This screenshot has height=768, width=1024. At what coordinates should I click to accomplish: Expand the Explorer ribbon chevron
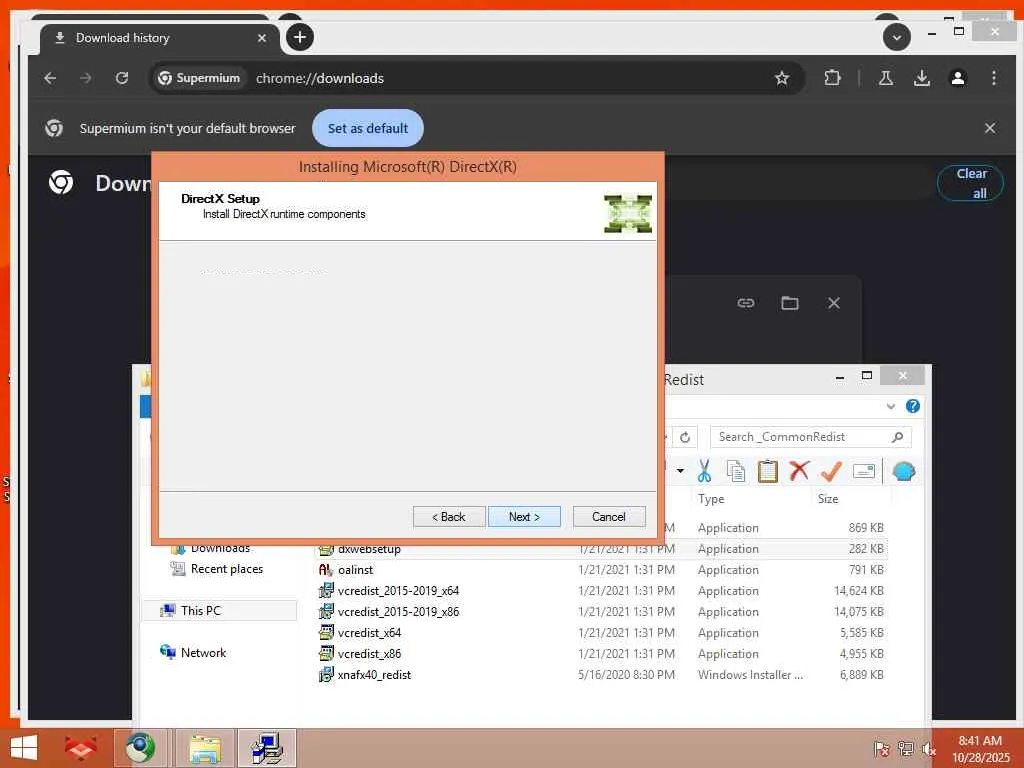890,406
